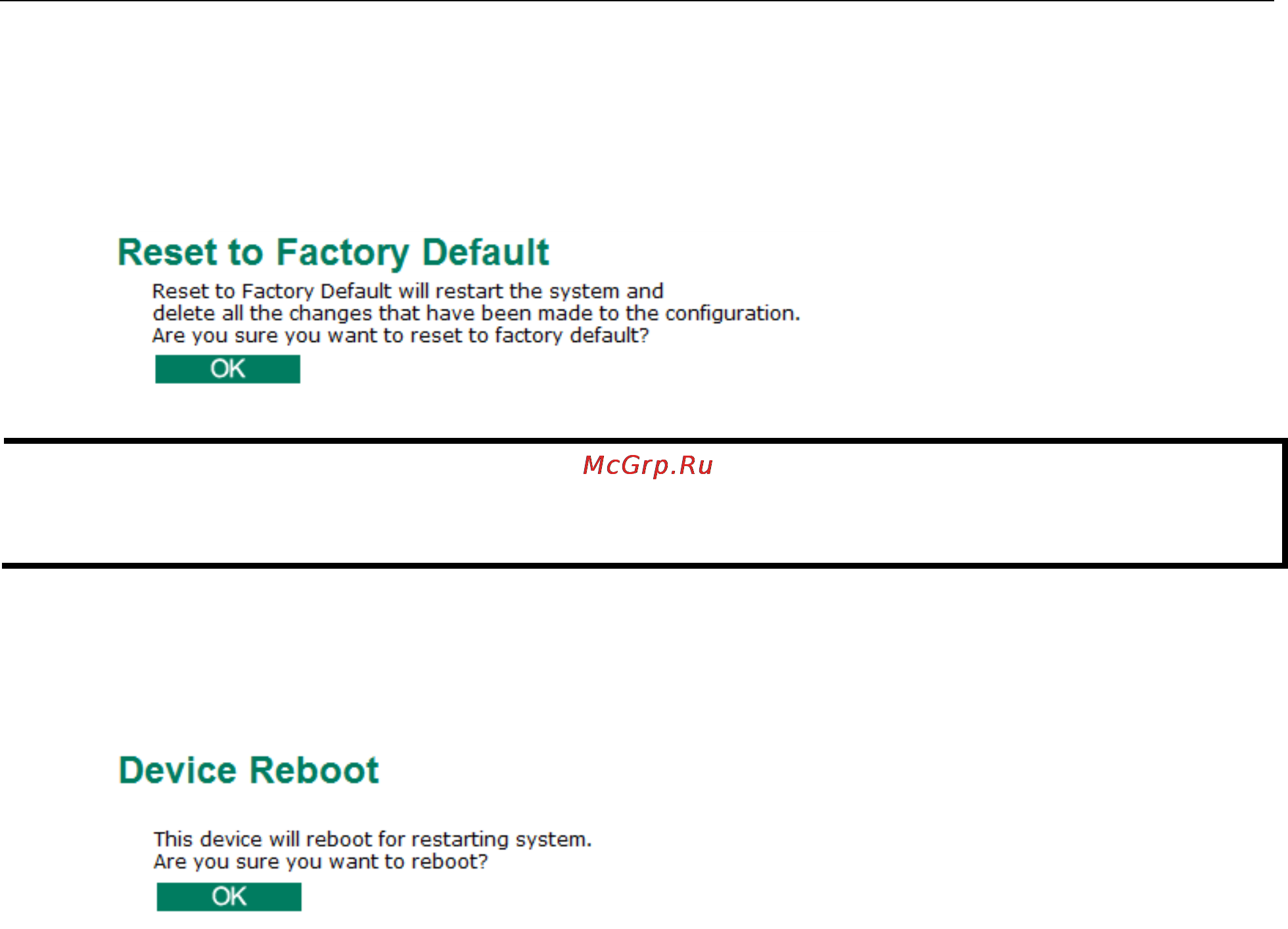
Task: Click 'This device will reboot for restarting system.' line
Action: click(373, 840)
